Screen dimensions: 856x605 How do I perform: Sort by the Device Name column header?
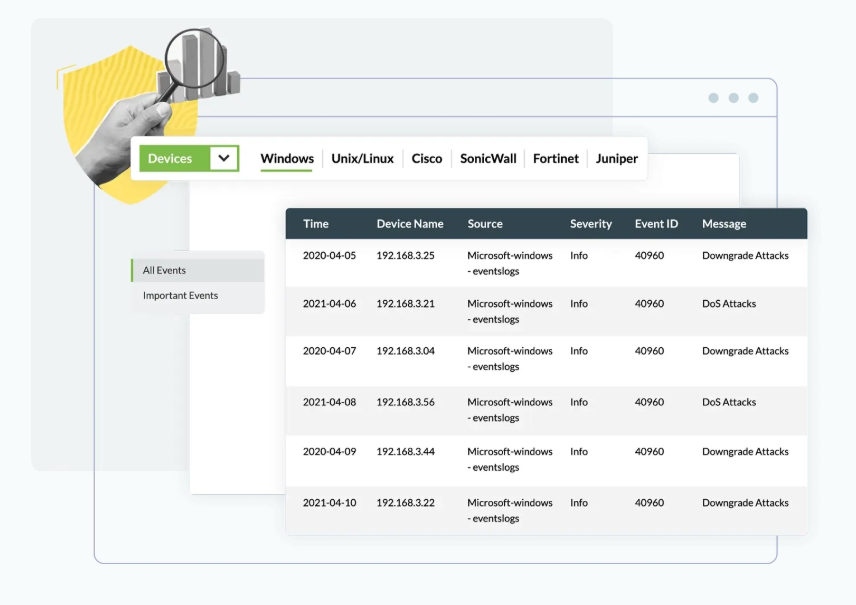click(410, 223)
